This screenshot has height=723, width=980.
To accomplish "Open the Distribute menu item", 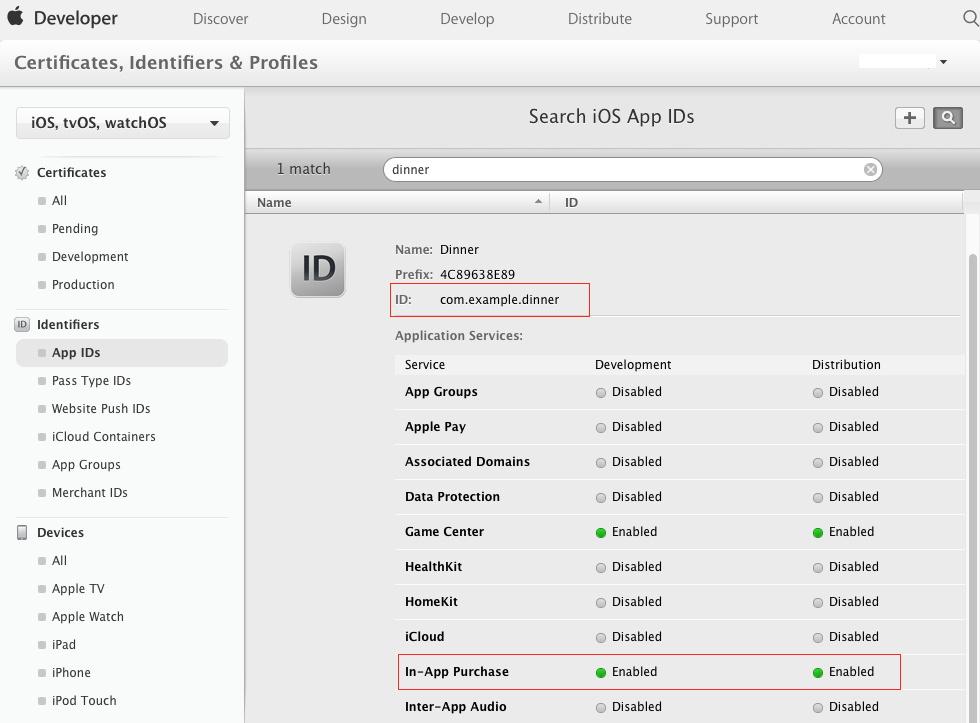I will point(599,19).
